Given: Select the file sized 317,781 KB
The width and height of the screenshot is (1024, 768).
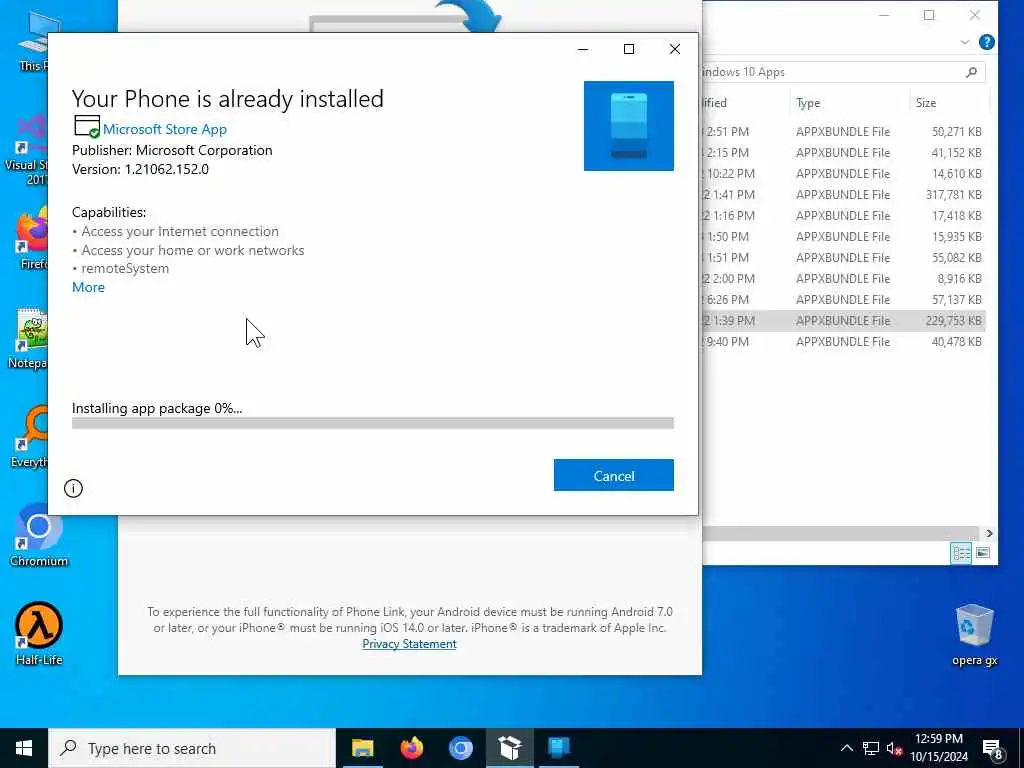Looking at the screenshot, I should point(844,194).
